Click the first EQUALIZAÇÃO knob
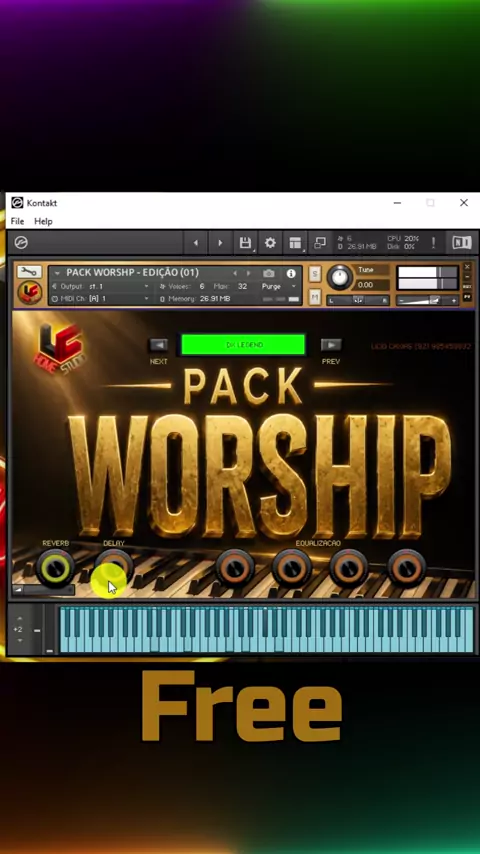This screenshot has width=480, height=854. (x=235, y=568)
